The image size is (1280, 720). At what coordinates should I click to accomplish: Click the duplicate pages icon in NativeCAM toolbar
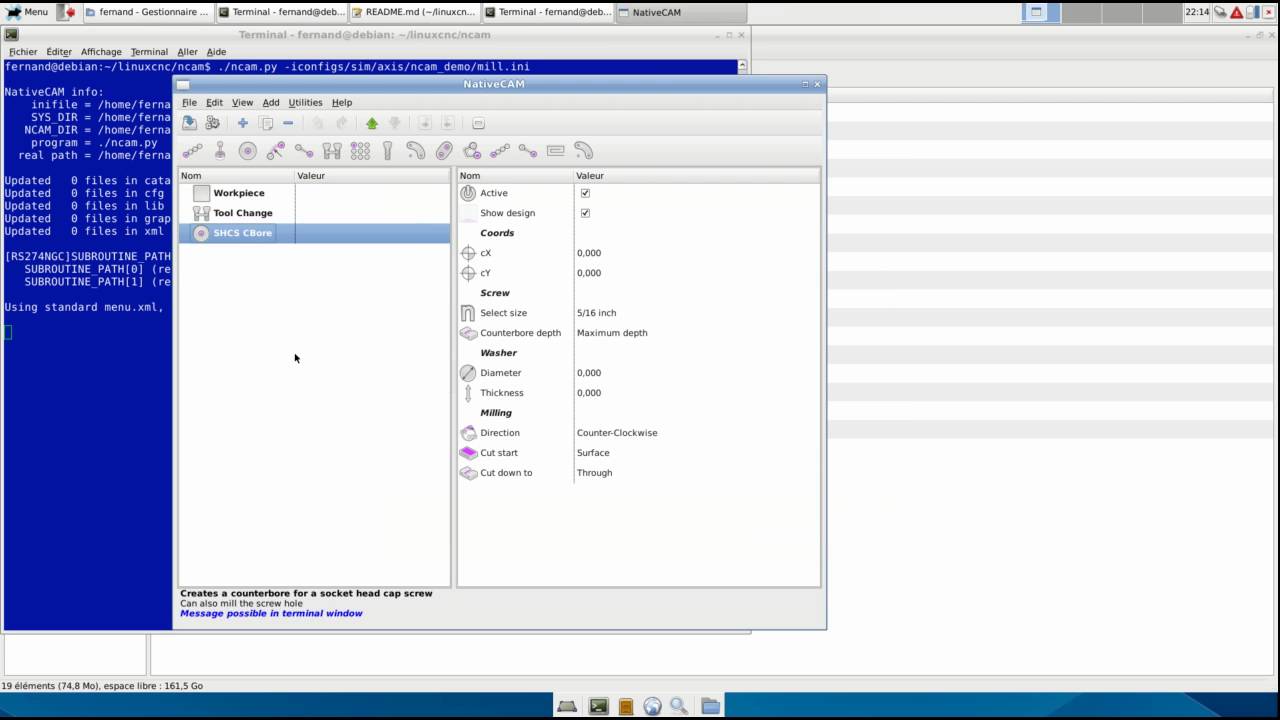click(266, 123)
